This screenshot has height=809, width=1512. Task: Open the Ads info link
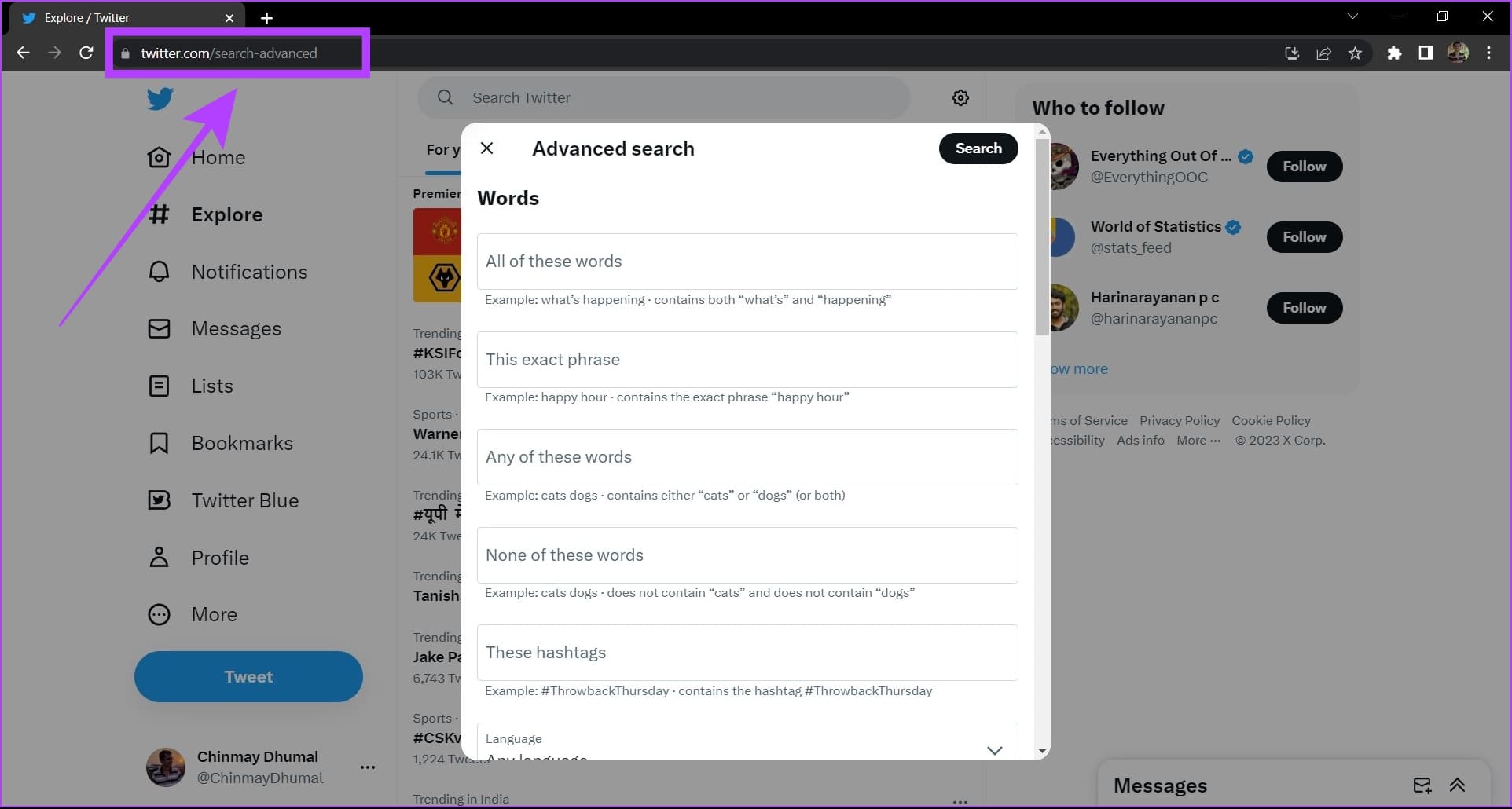coord(1140,441)
